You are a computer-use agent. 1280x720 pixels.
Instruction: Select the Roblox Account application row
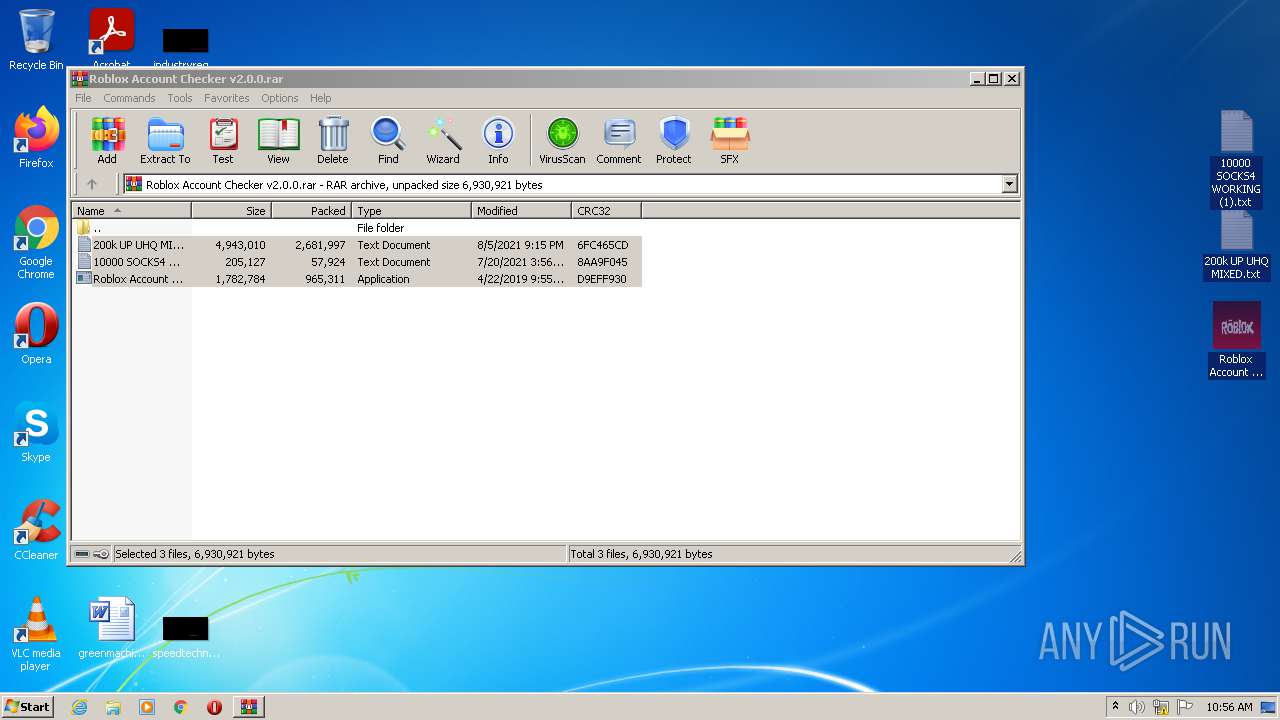[357, 279]
